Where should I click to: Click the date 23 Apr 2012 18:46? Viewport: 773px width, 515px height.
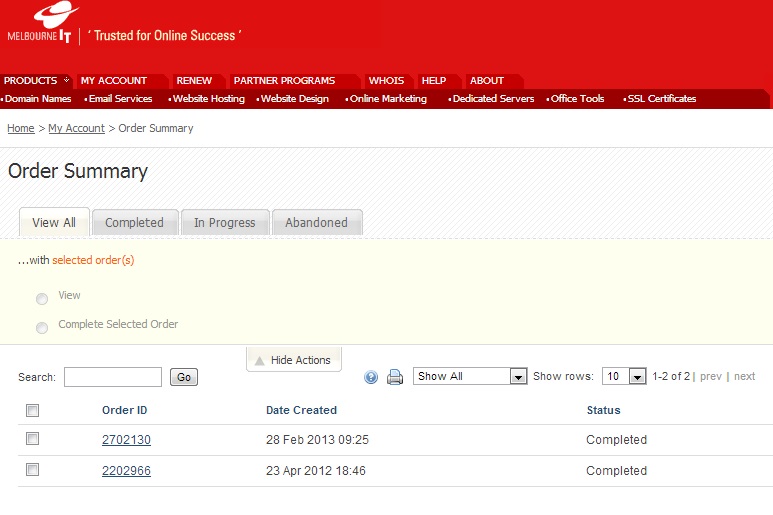[x=316, y=471]
